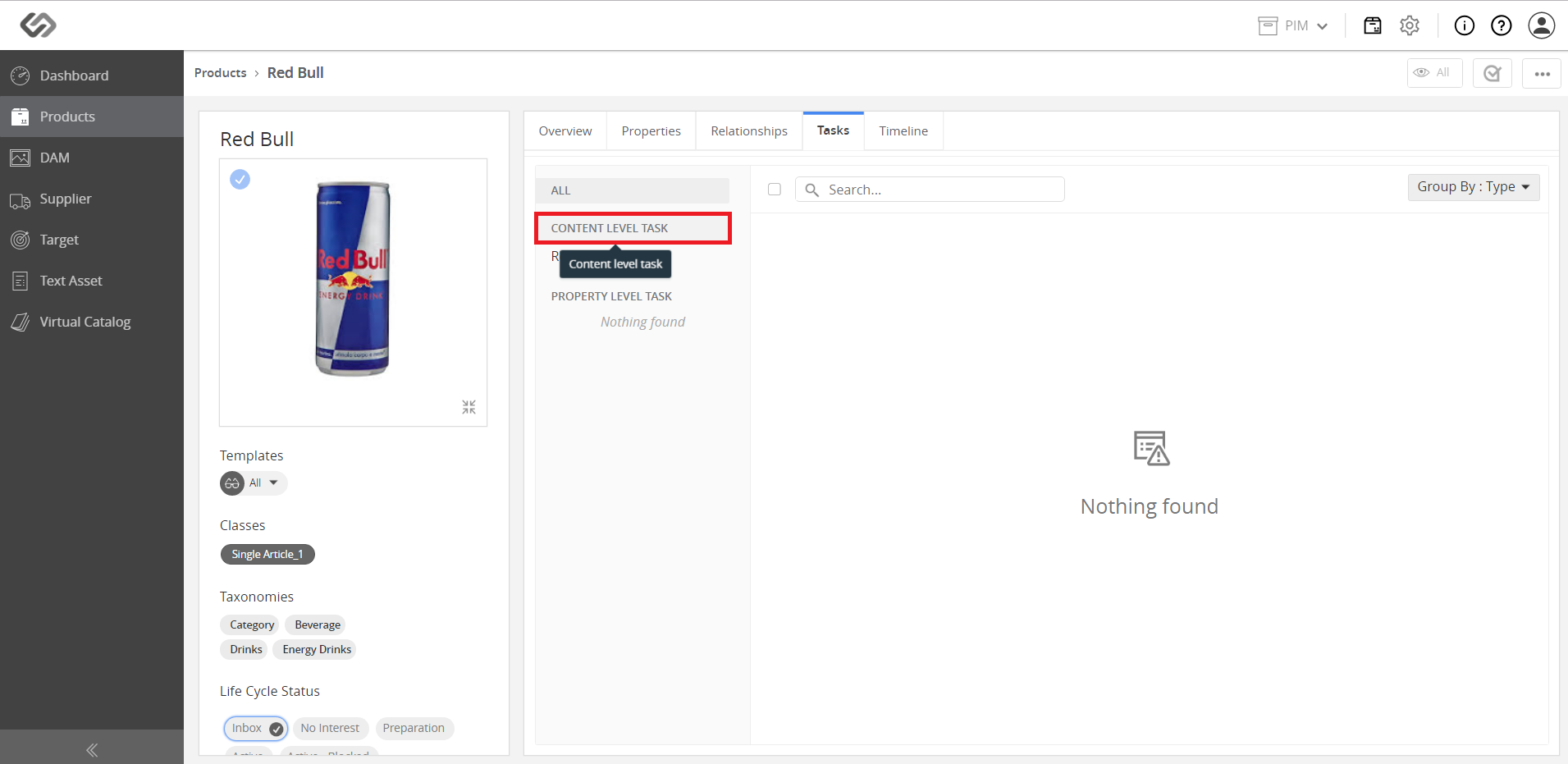Switch to the Relationships tab

tap(749, 131)
